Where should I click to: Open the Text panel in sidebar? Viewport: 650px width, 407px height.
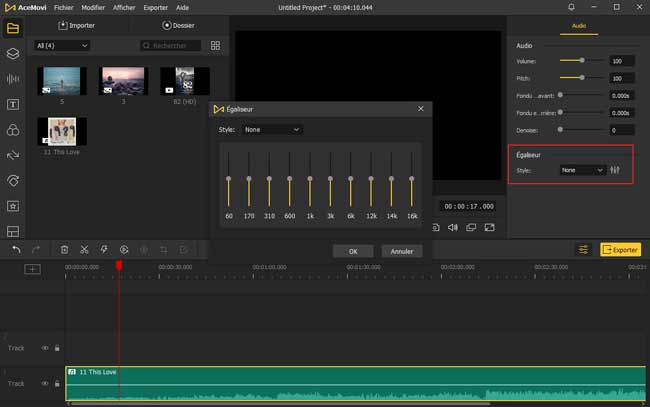13,104
